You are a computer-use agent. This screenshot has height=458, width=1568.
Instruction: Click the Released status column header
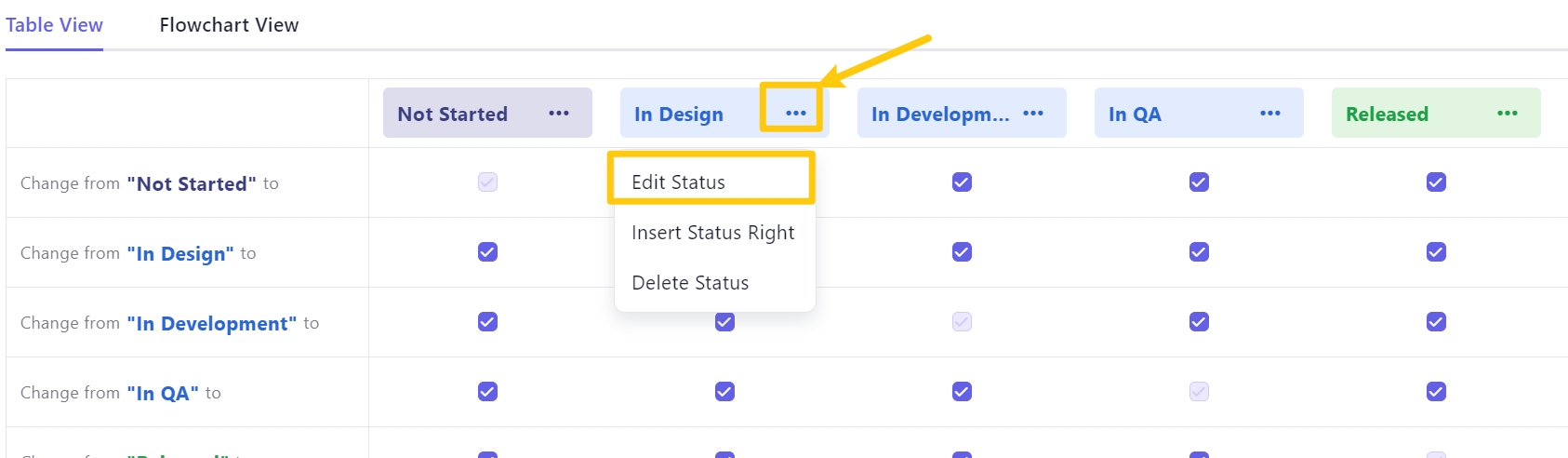pyautogui.click(x=1387, y=114)
